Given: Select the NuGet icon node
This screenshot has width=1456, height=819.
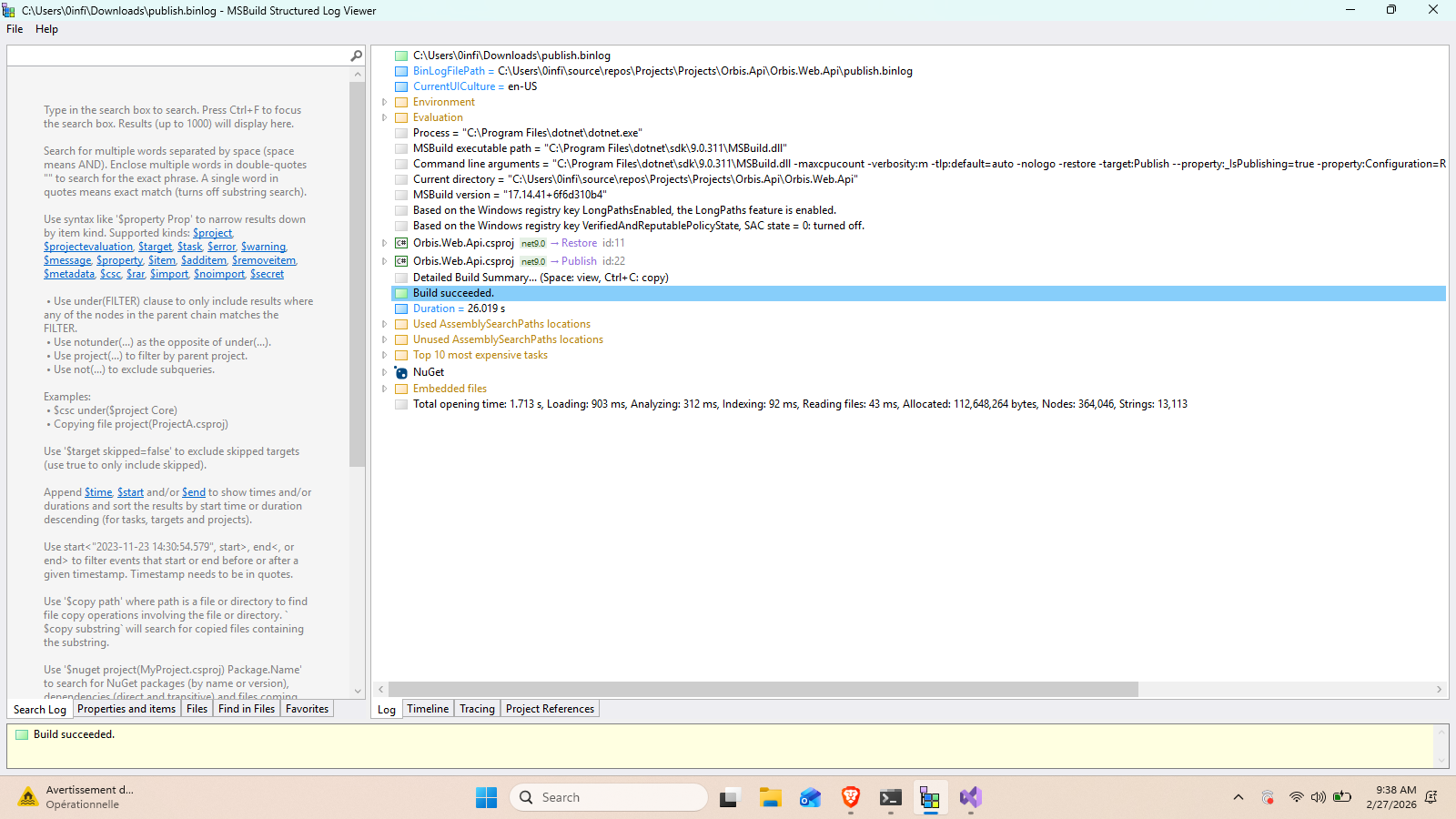Looking at the screenshot, I should point(400,371).
